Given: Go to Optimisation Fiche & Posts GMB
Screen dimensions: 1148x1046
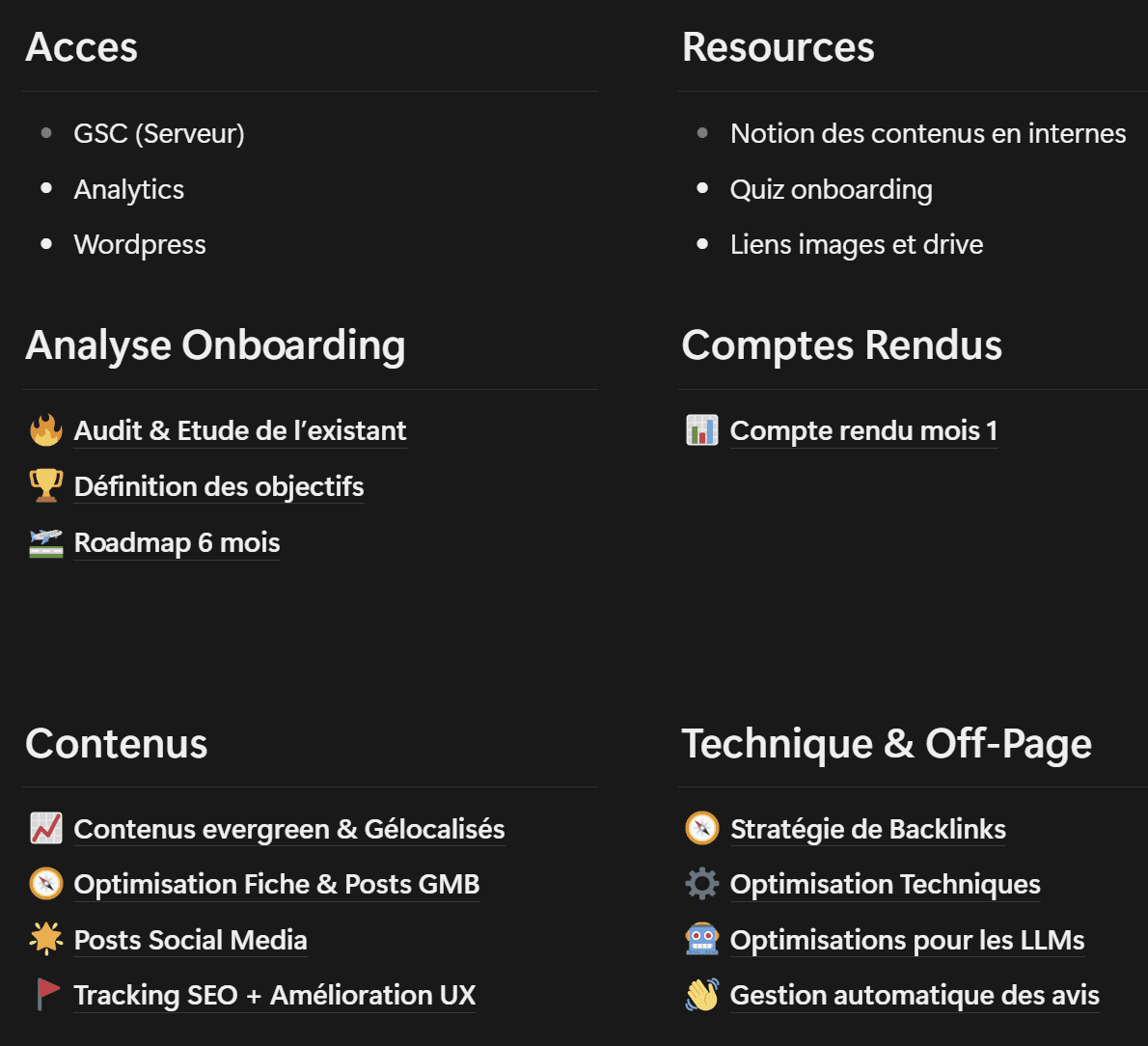Looking at the screenshot, I should pos(276,884).
